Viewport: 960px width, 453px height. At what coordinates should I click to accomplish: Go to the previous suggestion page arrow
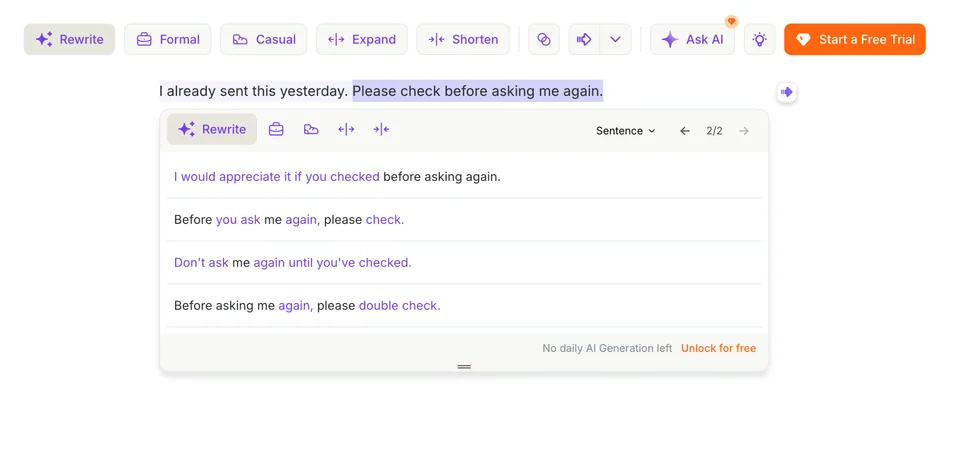click(x=685, y=130)
